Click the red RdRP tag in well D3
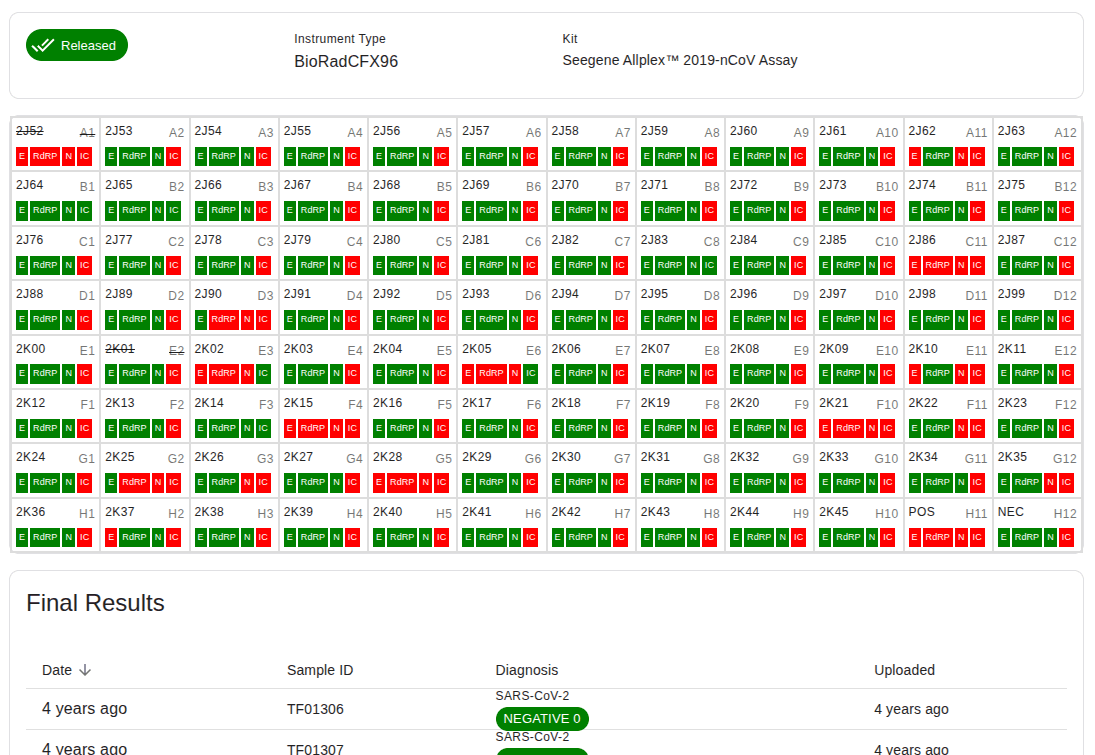 point(224,319)
